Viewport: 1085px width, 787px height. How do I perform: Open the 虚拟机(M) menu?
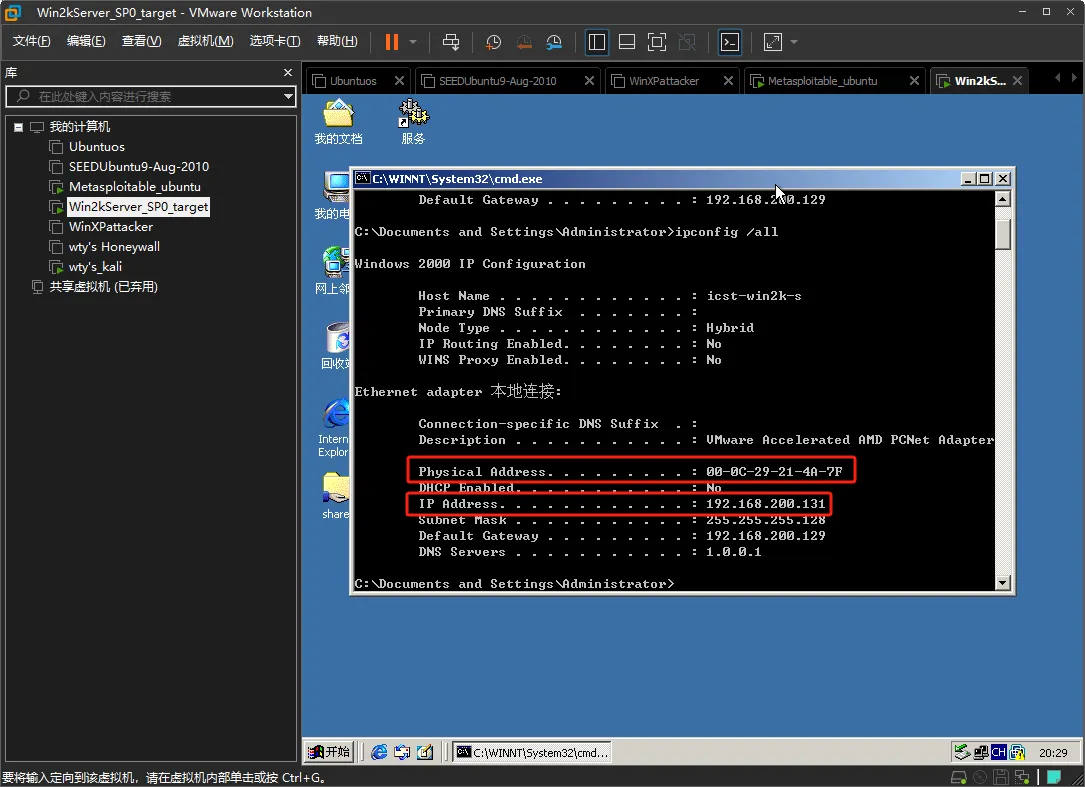coord(206,41)
